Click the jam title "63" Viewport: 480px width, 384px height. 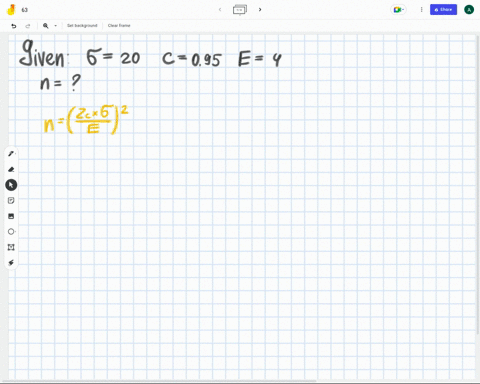coord(25,10)
